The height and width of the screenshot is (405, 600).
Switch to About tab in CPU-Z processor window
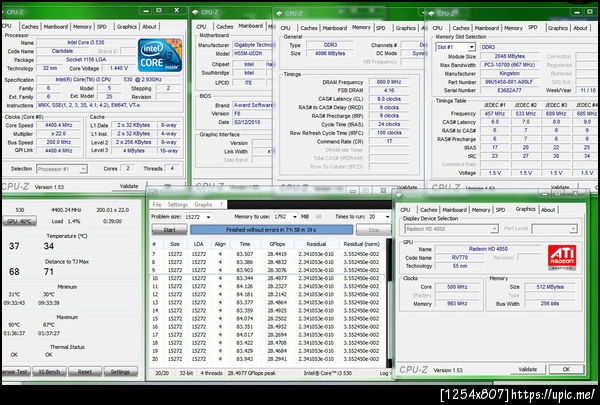[149, 26]
